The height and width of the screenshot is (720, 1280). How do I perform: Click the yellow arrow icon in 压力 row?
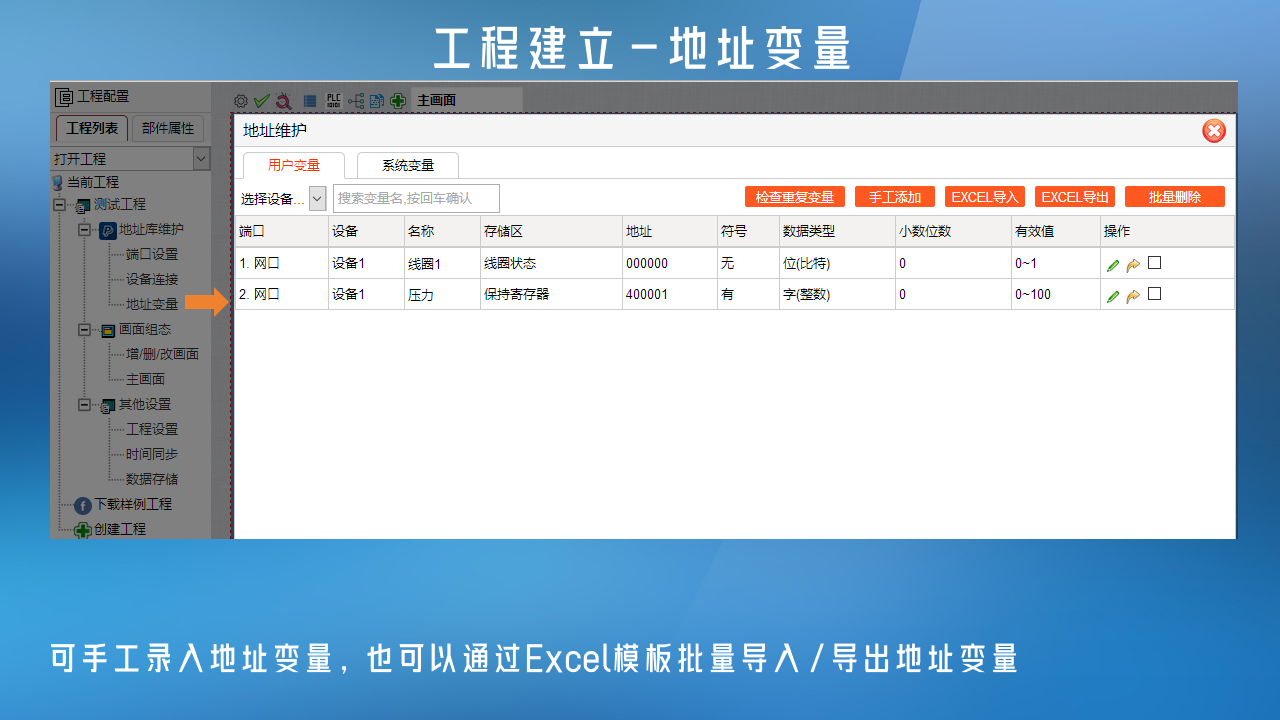(x=1133, y=296)
